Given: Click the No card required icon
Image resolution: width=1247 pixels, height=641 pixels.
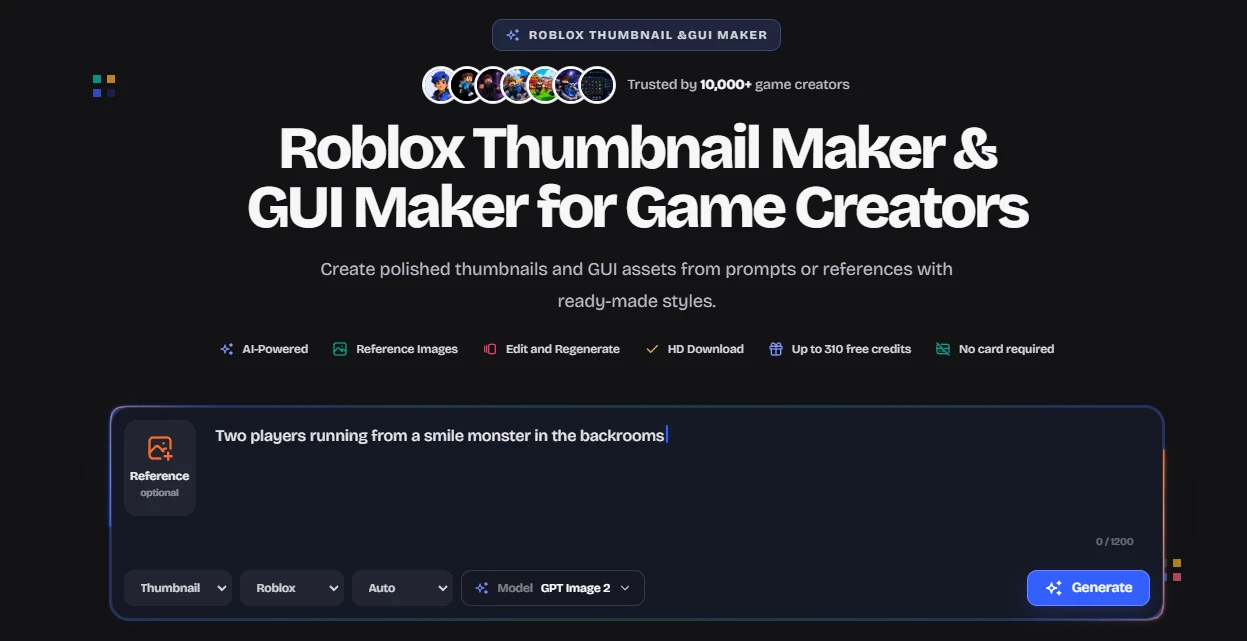Looking at the screenshot, I should [x=943, y=349].
